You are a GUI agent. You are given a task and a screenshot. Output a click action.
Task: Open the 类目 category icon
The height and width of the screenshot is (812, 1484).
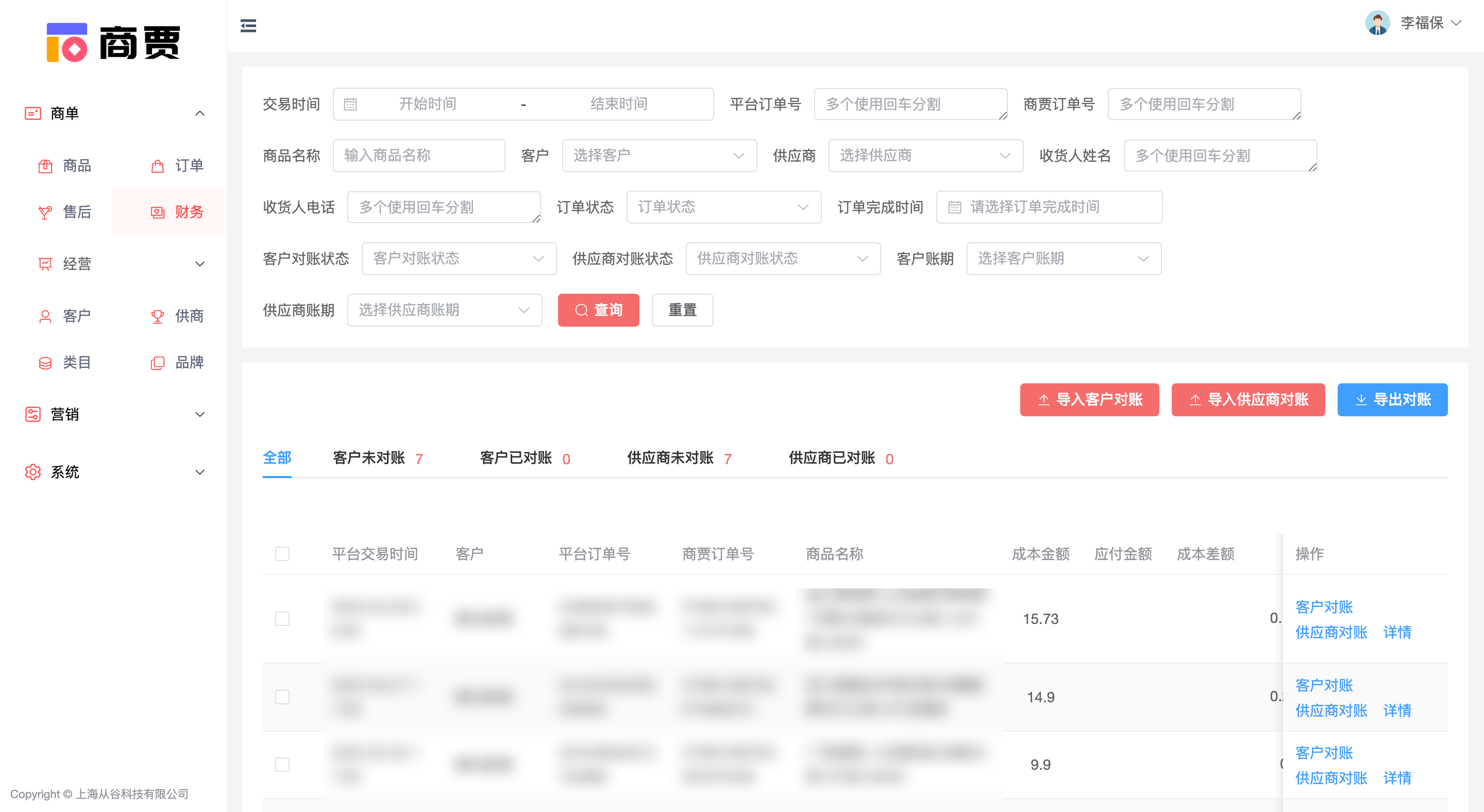45,363
